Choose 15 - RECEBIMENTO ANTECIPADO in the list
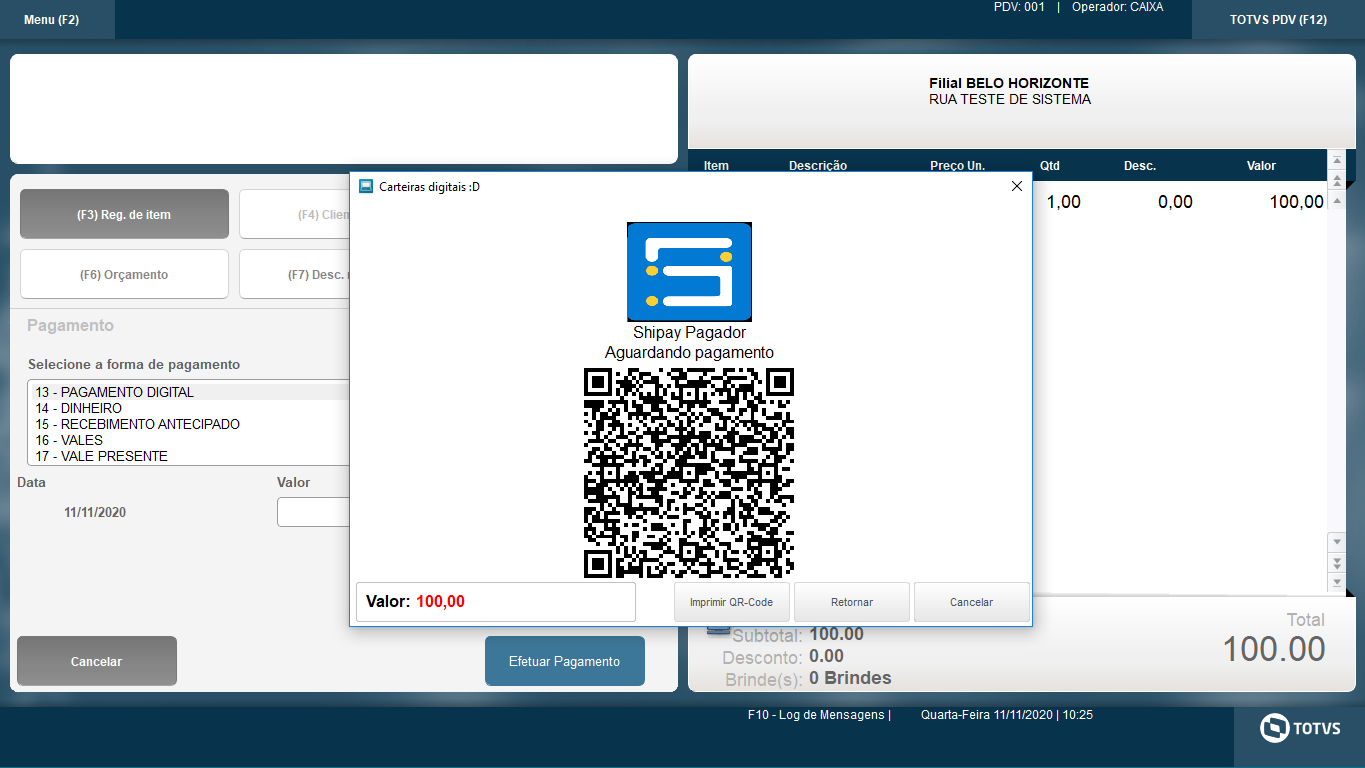 click(x=189, y=424)
